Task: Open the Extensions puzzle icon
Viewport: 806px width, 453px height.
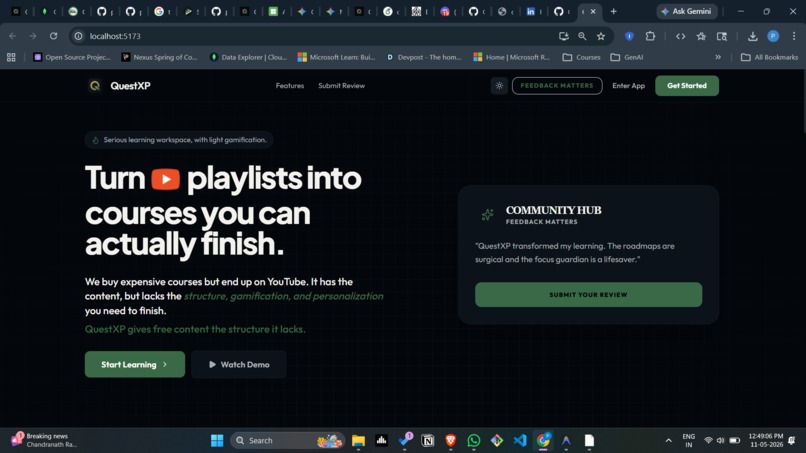Action: 650,36
